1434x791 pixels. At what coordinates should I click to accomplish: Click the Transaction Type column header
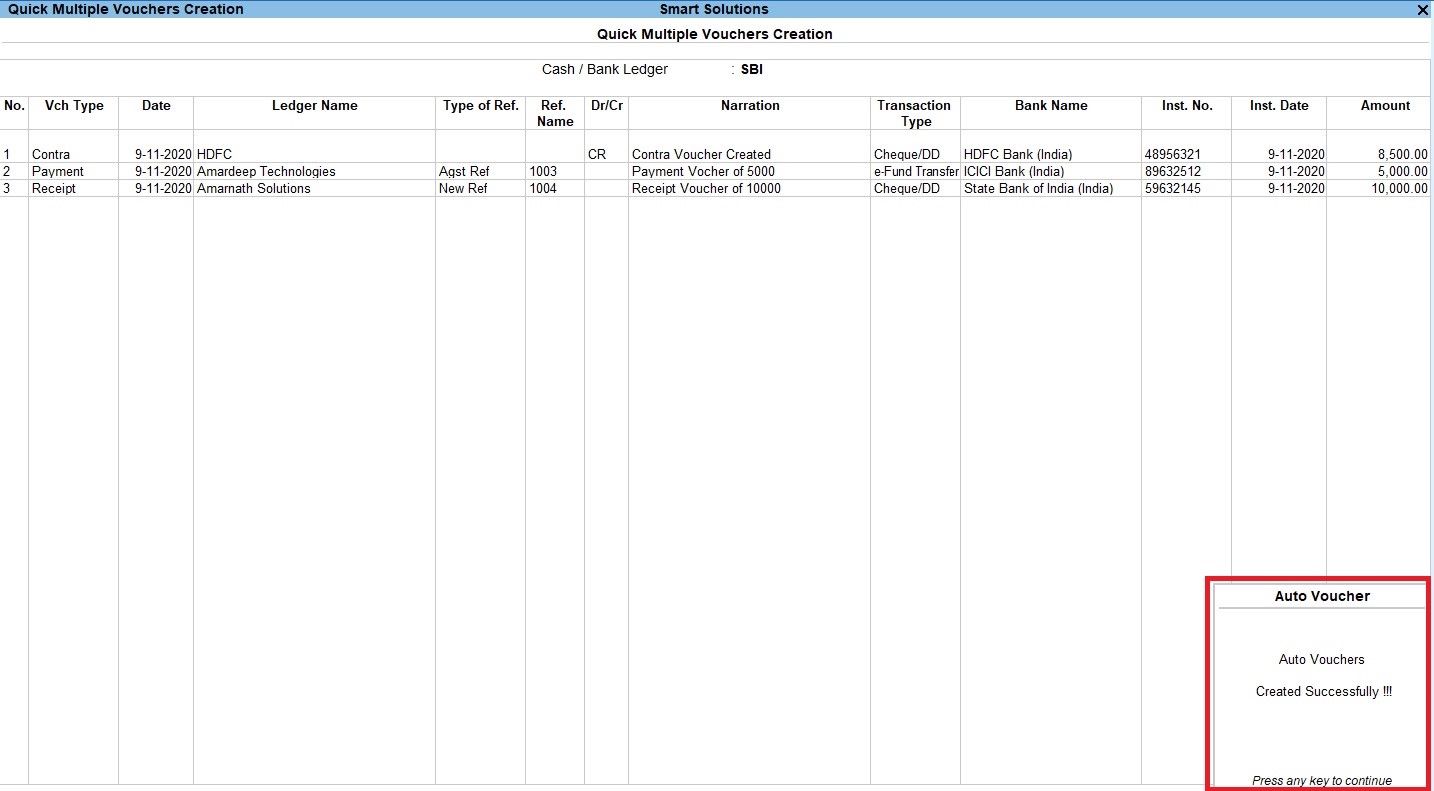(914, 112)
